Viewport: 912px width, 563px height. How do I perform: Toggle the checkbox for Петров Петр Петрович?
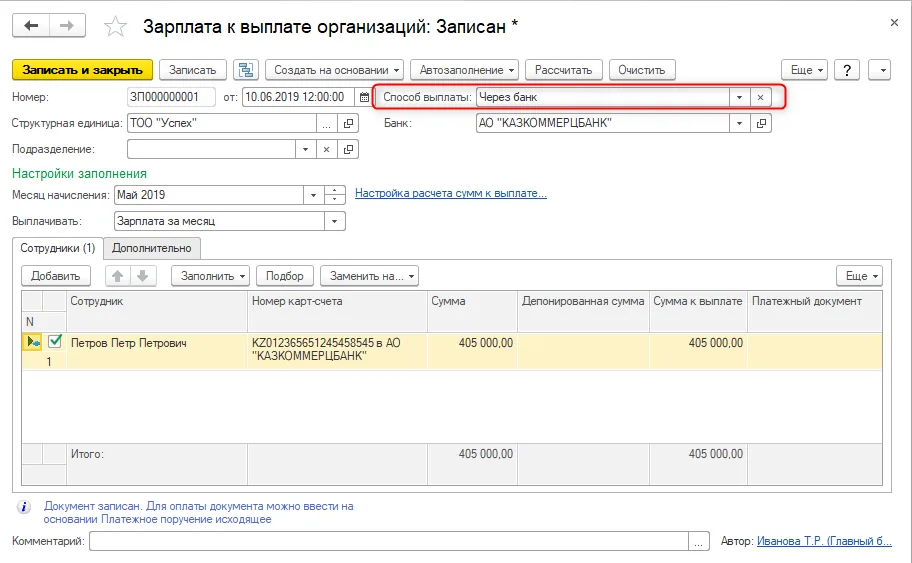(x=55, y=341)
